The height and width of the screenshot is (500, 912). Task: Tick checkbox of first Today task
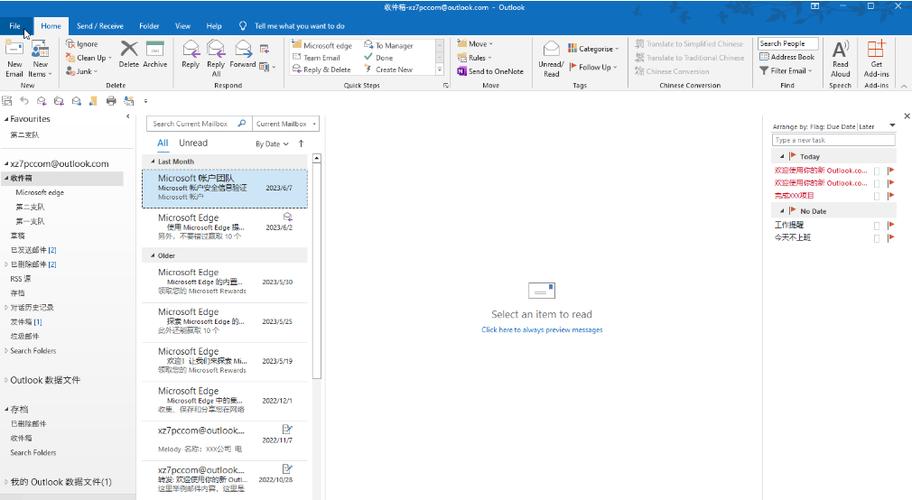877,171
